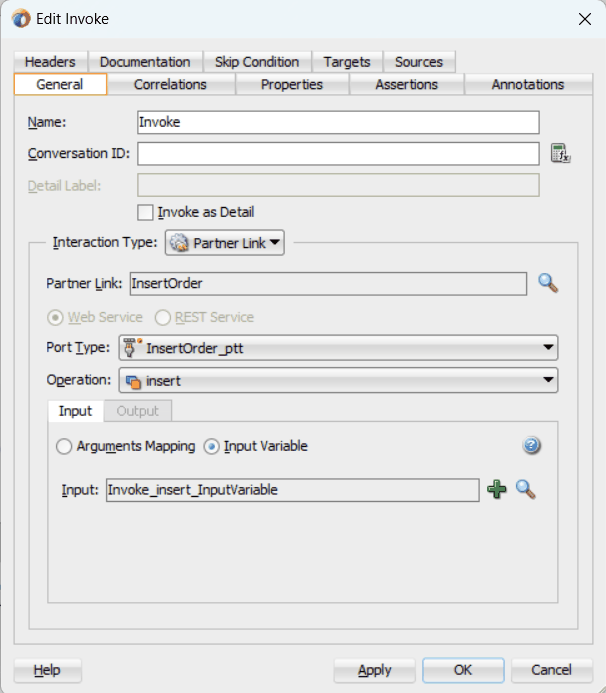
Task: Open the Annotations tab
Action: pyautogui.click(x=528, y=84)
